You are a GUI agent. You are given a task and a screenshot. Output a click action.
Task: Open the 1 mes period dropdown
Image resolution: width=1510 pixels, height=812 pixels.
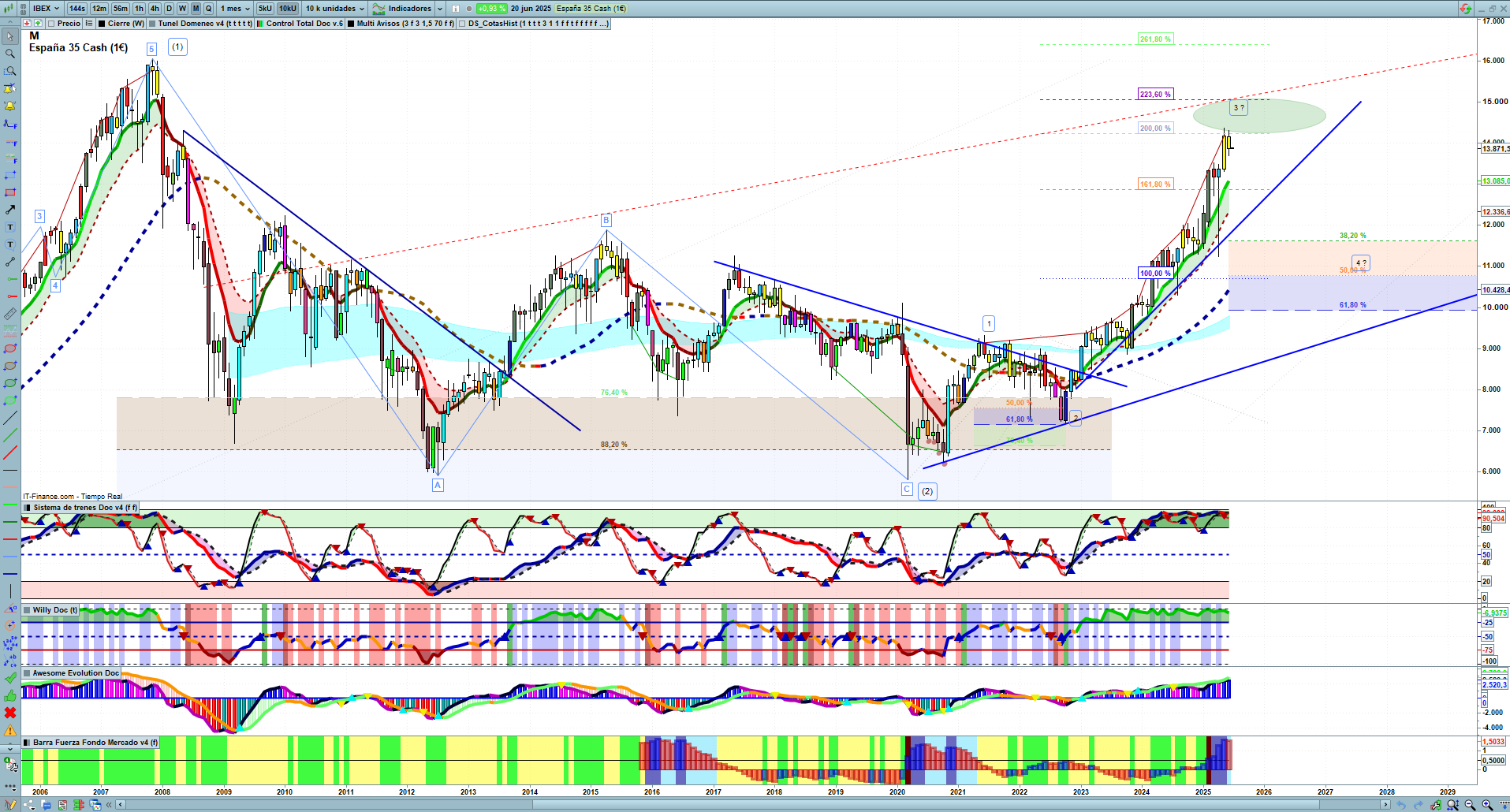(x=235, y=9)
